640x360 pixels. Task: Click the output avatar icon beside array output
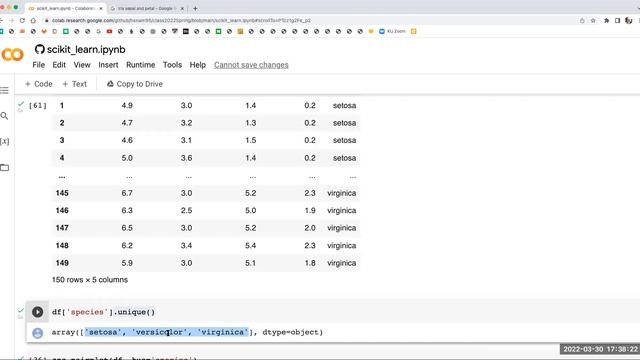click(38, 333)
